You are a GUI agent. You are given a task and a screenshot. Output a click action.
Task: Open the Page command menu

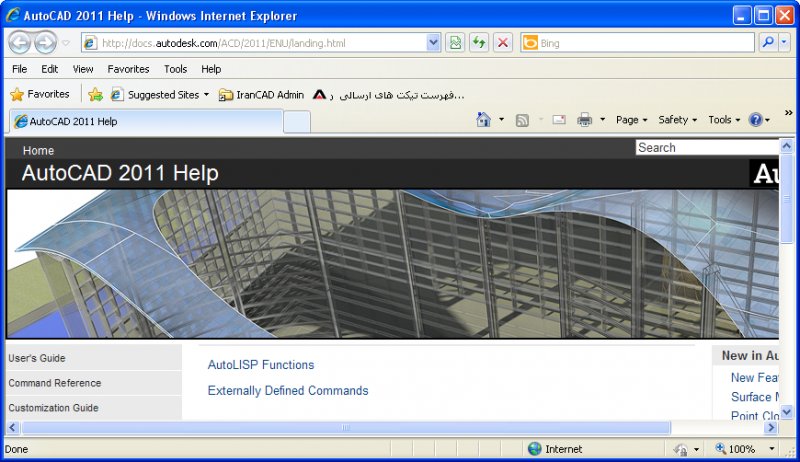click(x=632, y=120)
